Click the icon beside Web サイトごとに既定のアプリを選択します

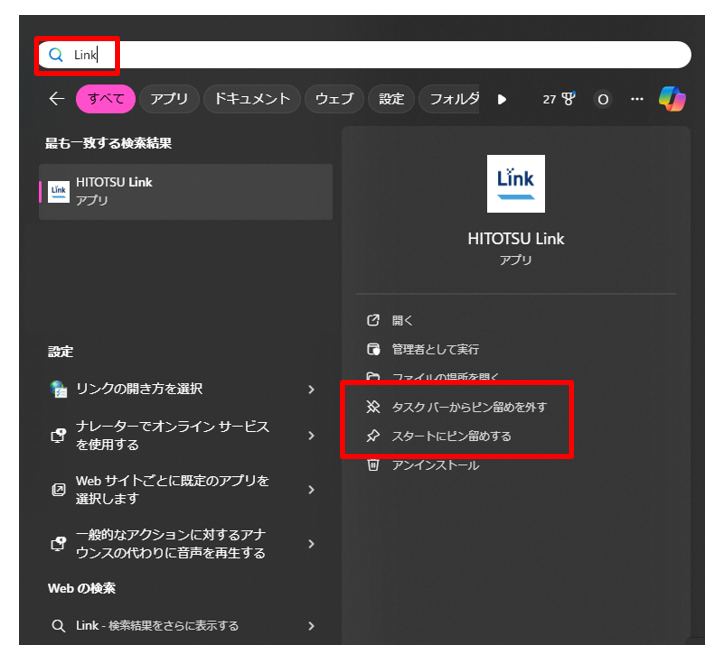point(58,490)
